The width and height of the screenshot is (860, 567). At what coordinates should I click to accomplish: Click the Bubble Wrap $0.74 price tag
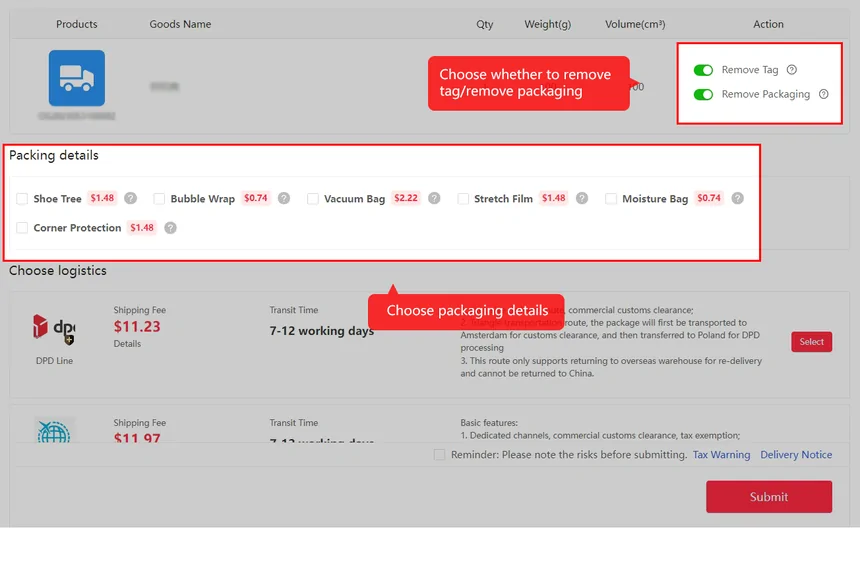pyautogui.click(x=256, y=198)
